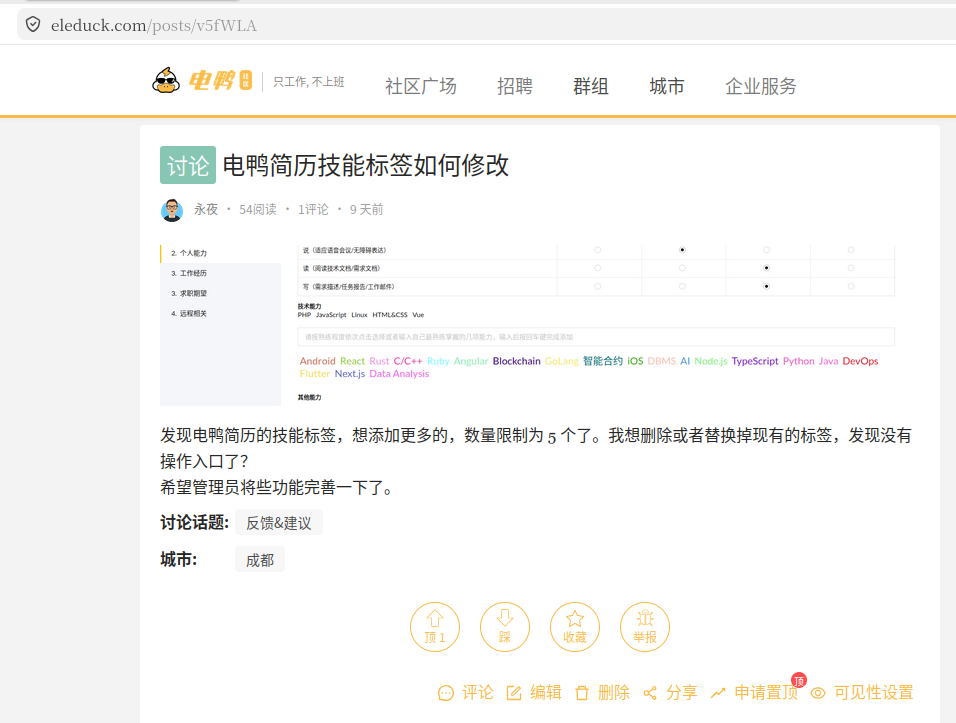The width and height of the screenshot is (956, 723).
Task: Click the URL address bar text
Action: point(154,25)
